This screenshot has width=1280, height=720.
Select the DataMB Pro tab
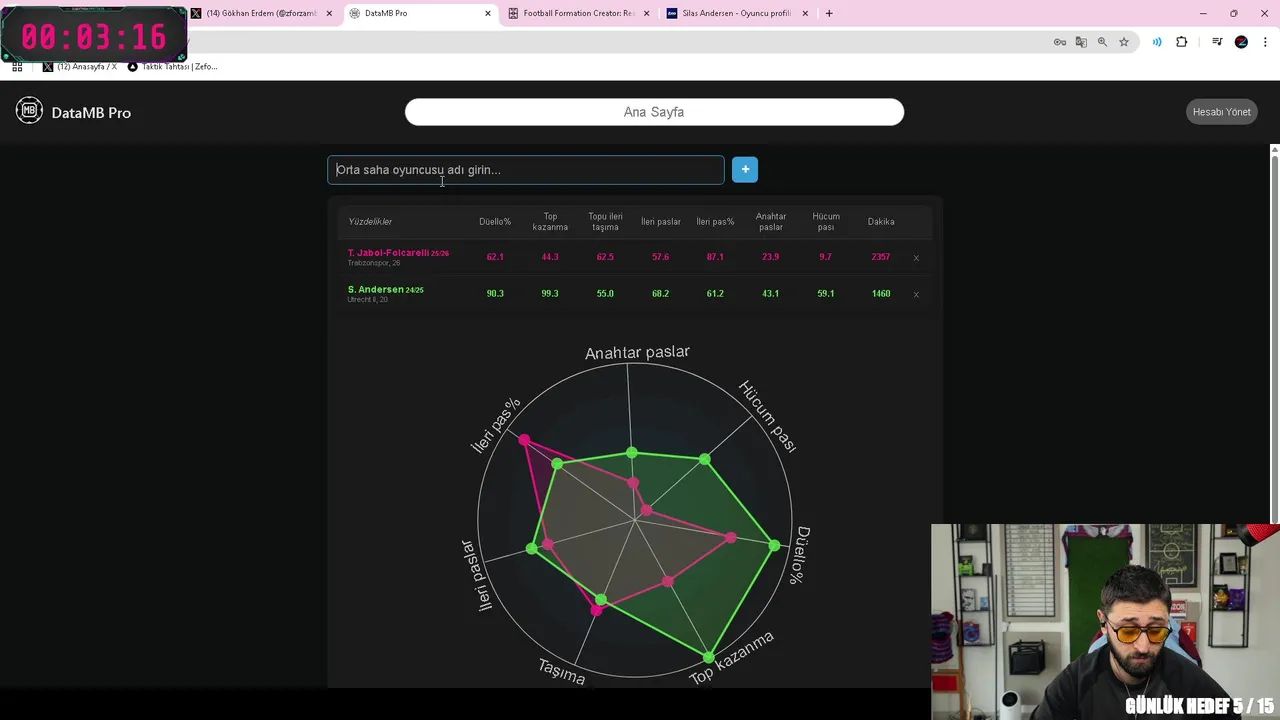click(x=420, y=13)
